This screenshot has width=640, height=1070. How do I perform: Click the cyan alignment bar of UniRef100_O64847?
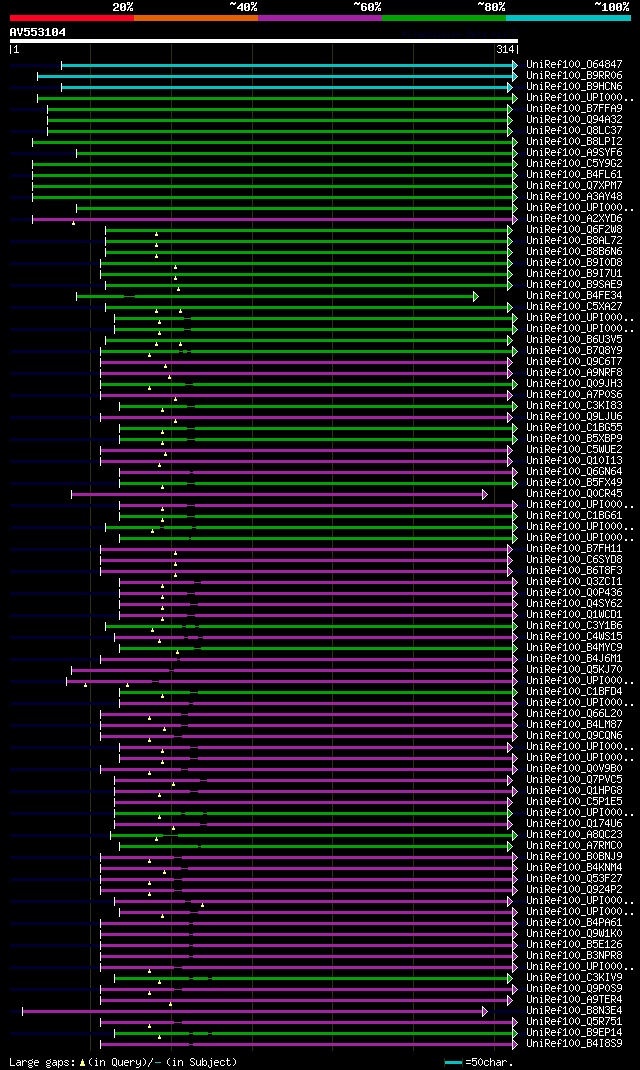coord(287,66)
